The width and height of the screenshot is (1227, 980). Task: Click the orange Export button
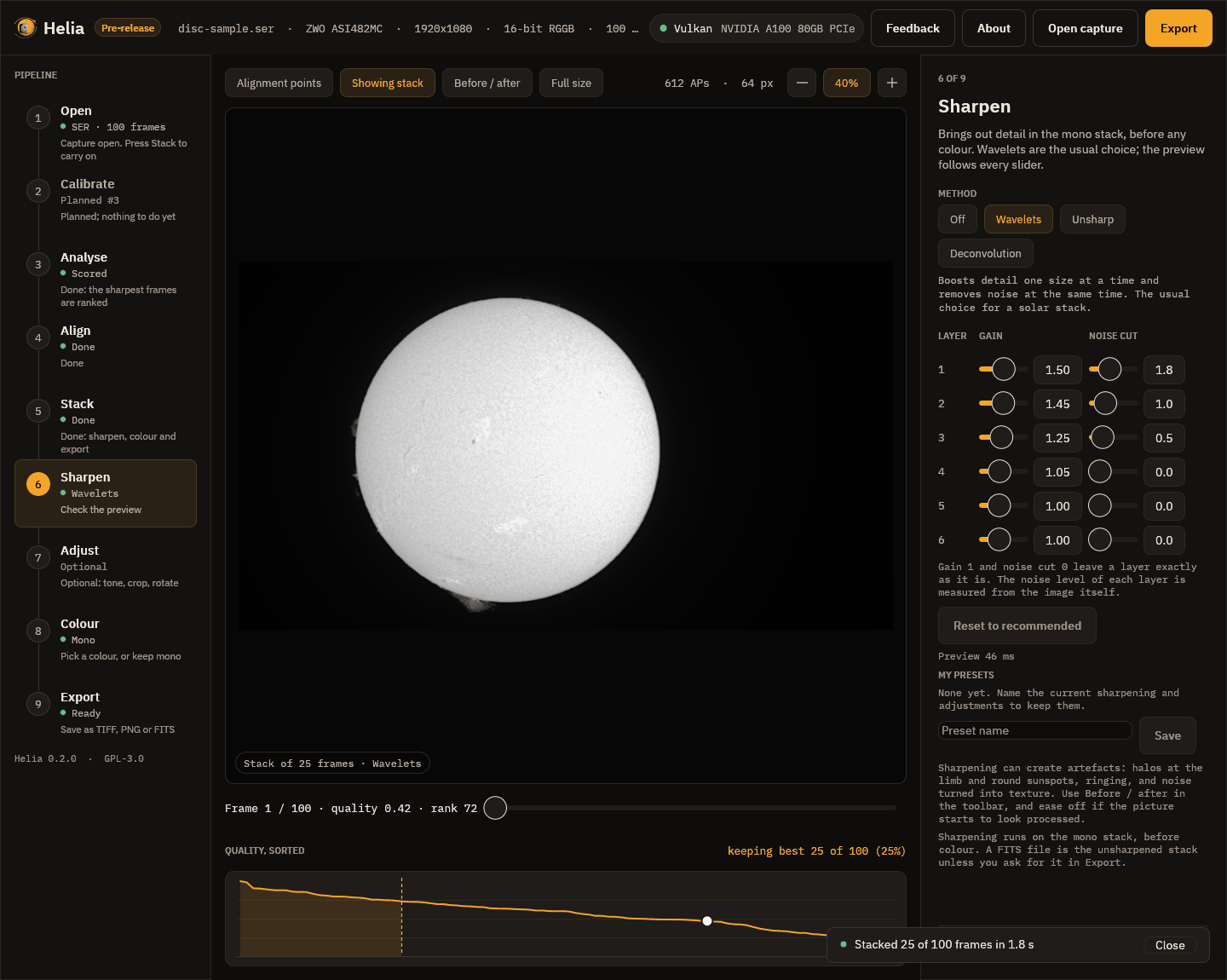point(1178,28)
